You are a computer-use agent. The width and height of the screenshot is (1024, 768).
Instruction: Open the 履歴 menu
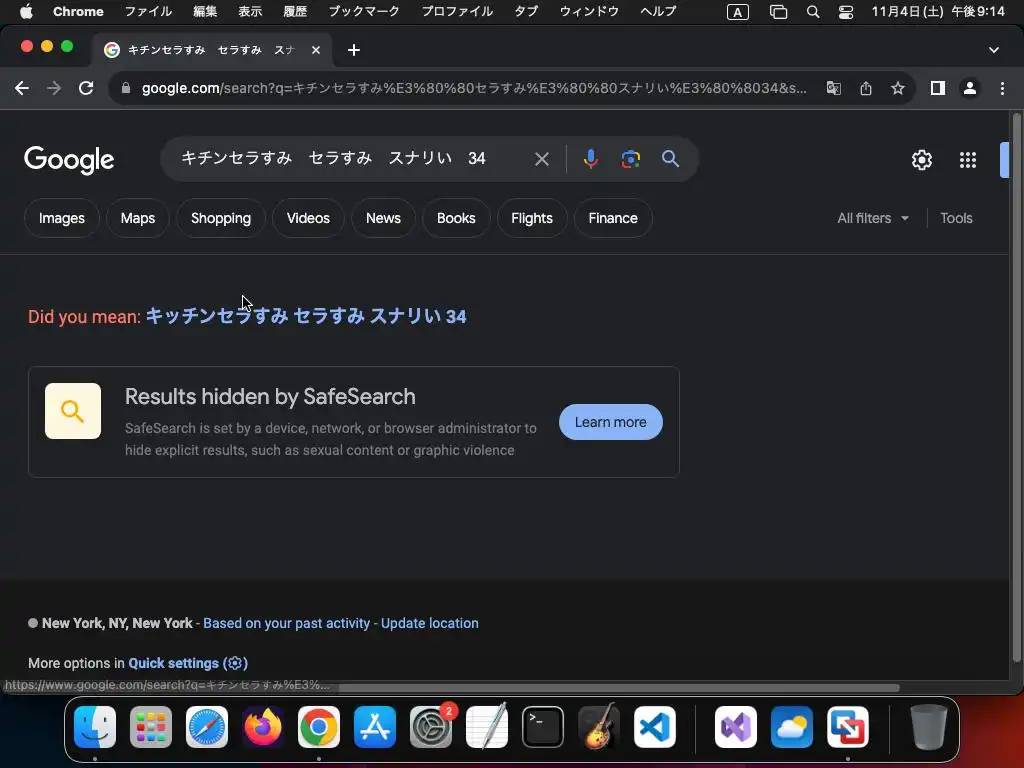click(295, 12)
